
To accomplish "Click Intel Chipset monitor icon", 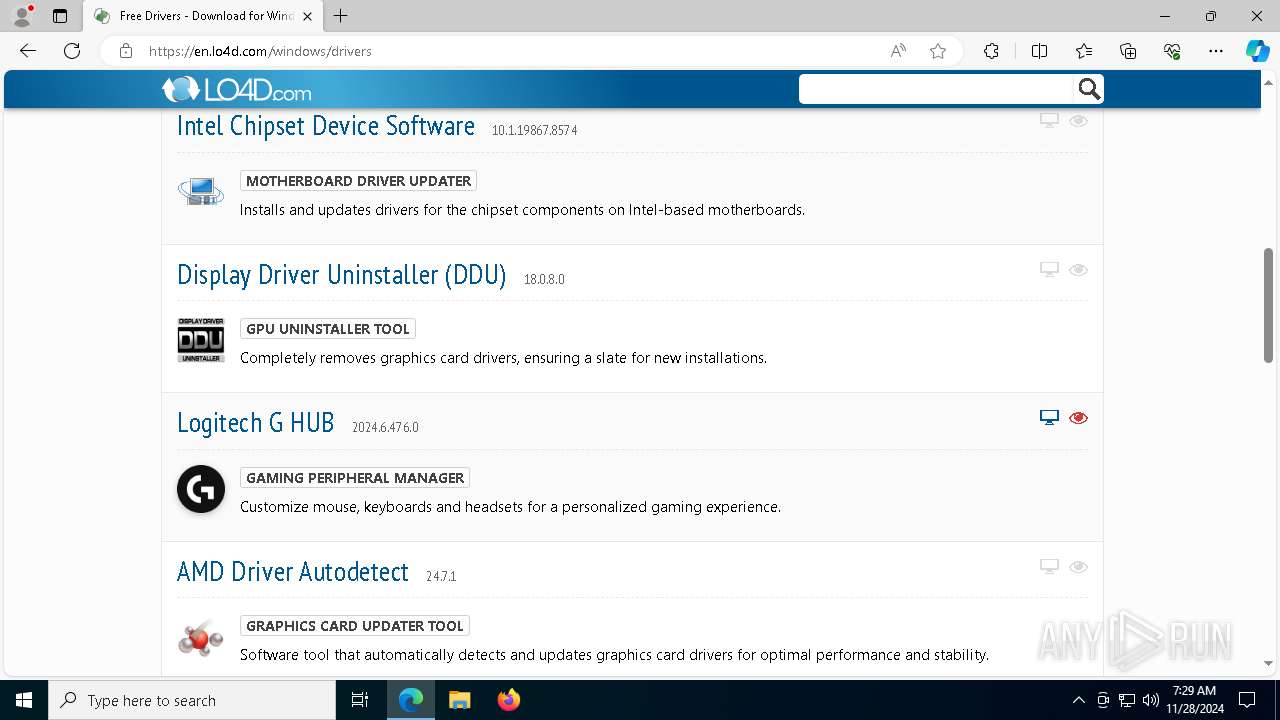I will point(1049,120).
